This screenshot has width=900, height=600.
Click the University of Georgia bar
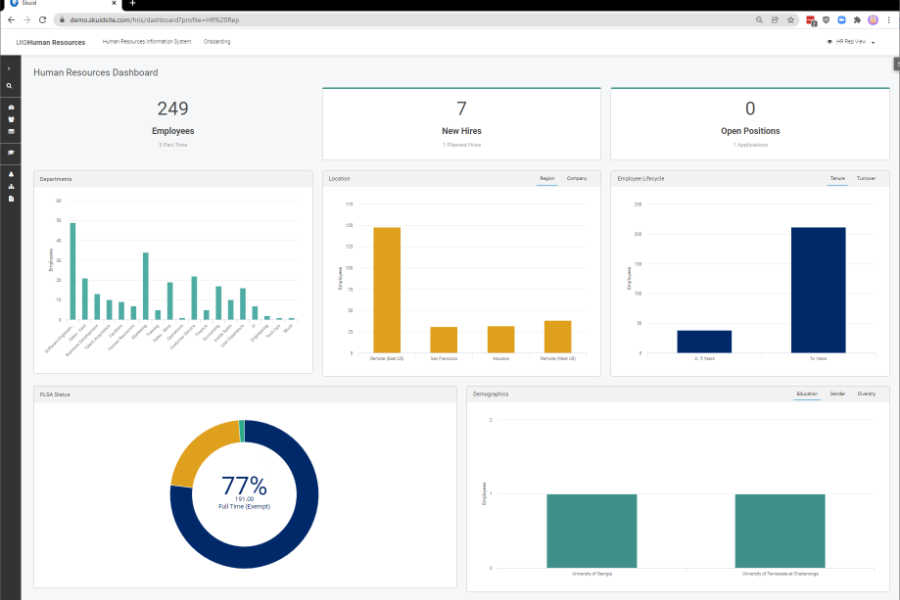(x=592, y=531)
